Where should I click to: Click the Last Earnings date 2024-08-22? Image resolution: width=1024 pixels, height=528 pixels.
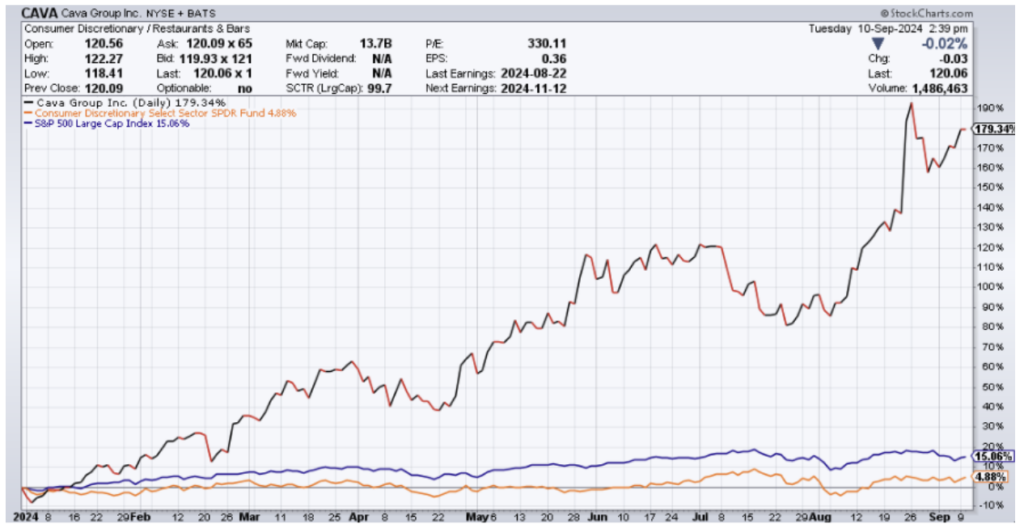point(533,73)
